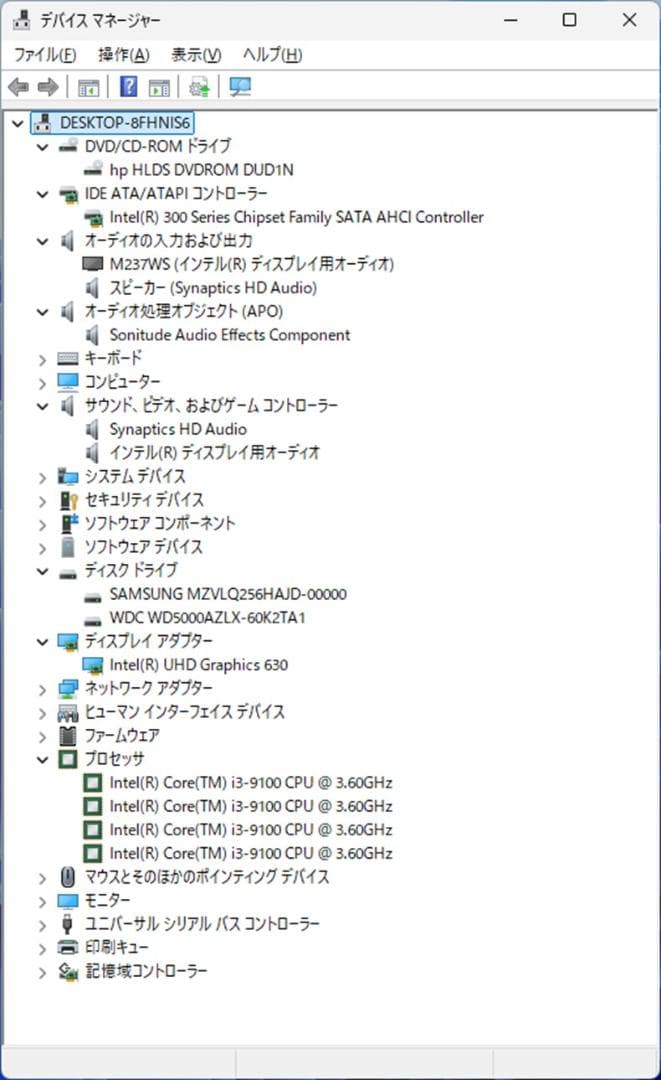Select the オーディオ処理オブジェクト (APO) category
Viewport: 661px width, 1080px height.
click(184, 311)
